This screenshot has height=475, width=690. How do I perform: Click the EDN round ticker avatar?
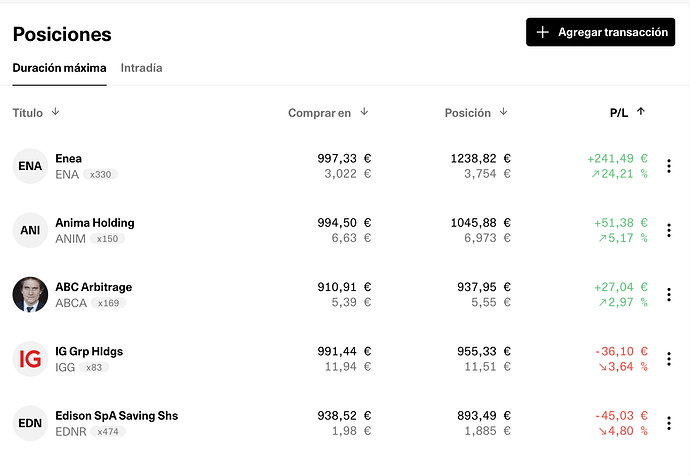(30, 423)
